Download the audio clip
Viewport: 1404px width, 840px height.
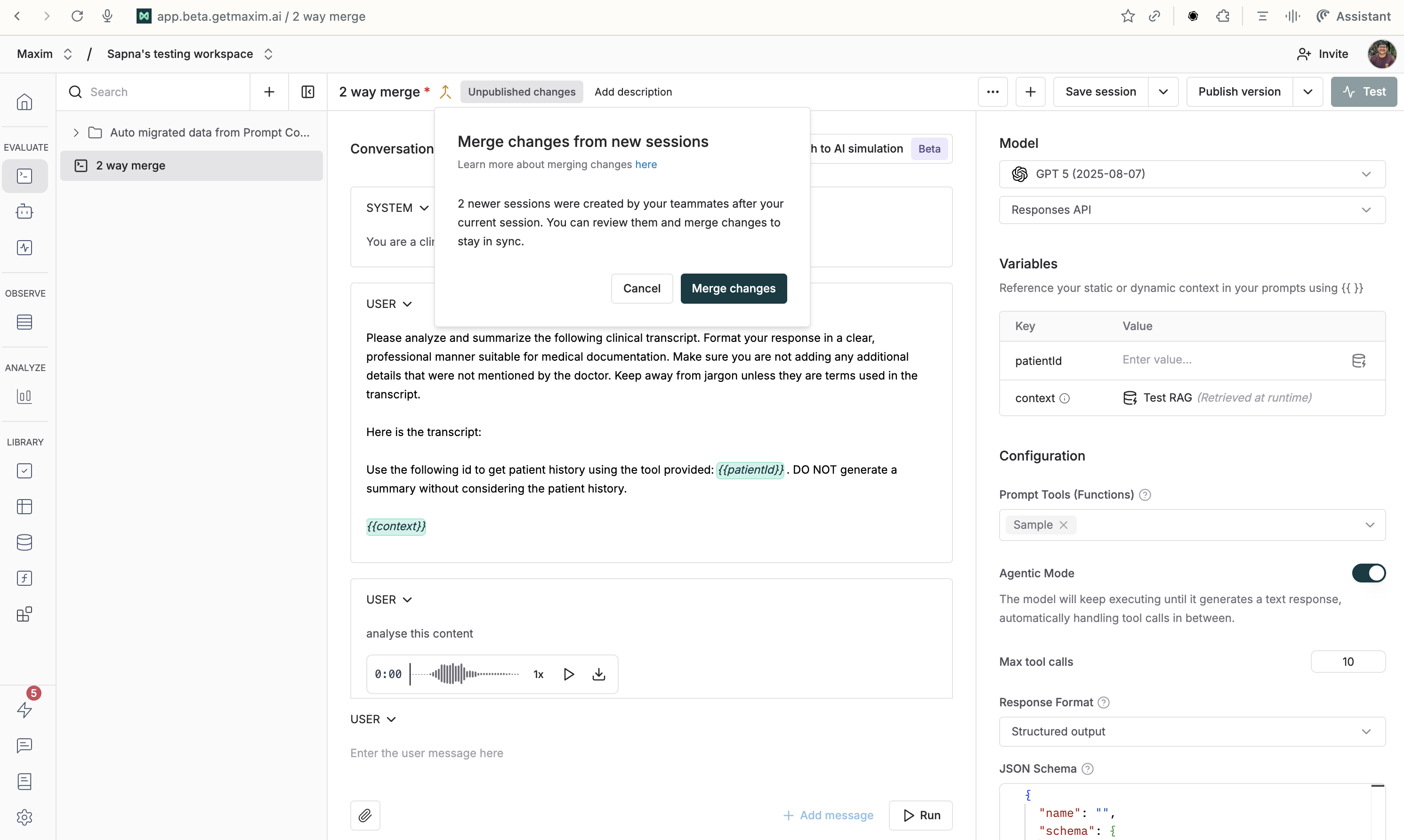[x=599, y=674]
